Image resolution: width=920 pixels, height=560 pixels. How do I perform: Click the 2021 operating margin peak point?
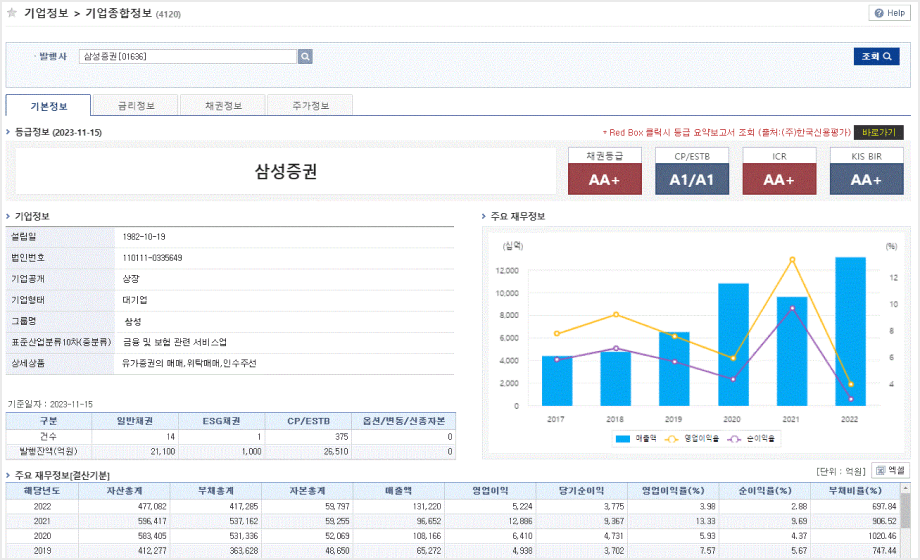point(792,259)
